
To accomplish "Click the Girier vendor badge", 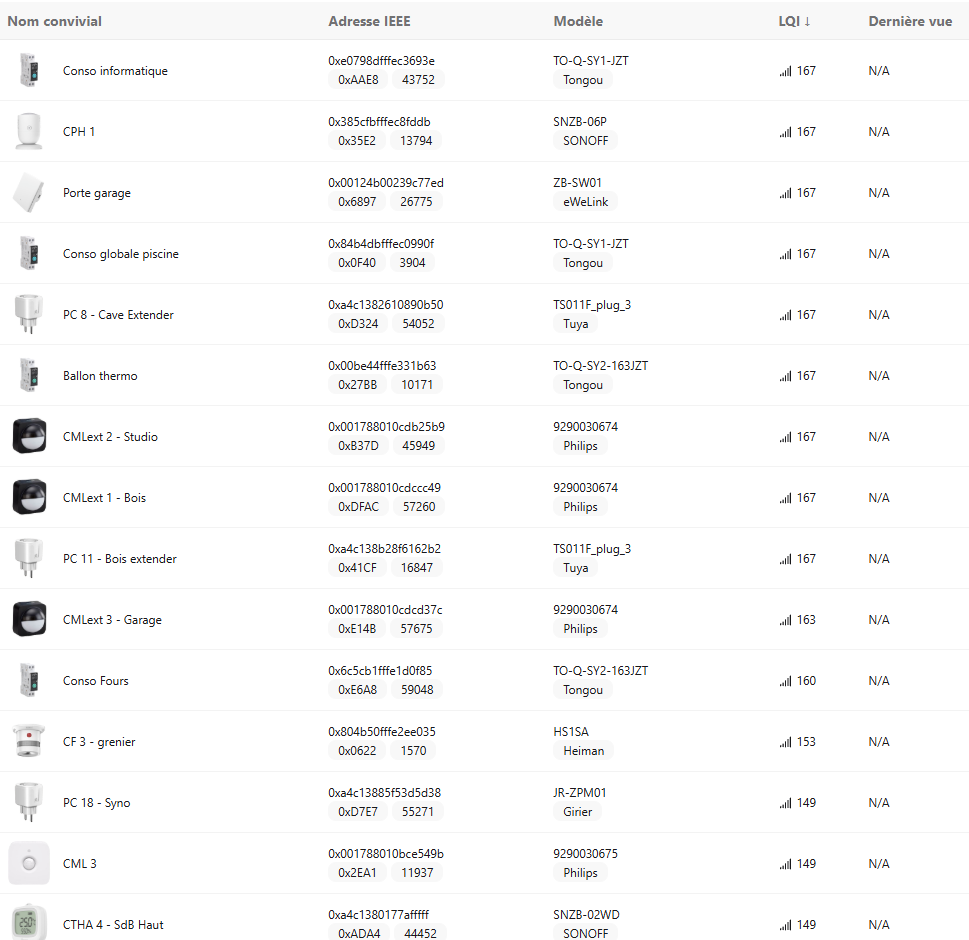I will click(x=577, y=812).
